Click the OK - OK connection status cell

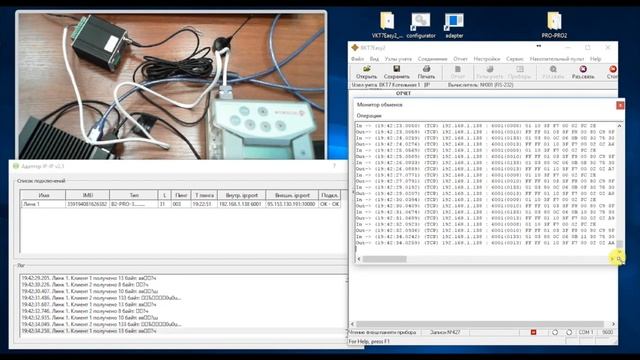click(x=329, y=204)
